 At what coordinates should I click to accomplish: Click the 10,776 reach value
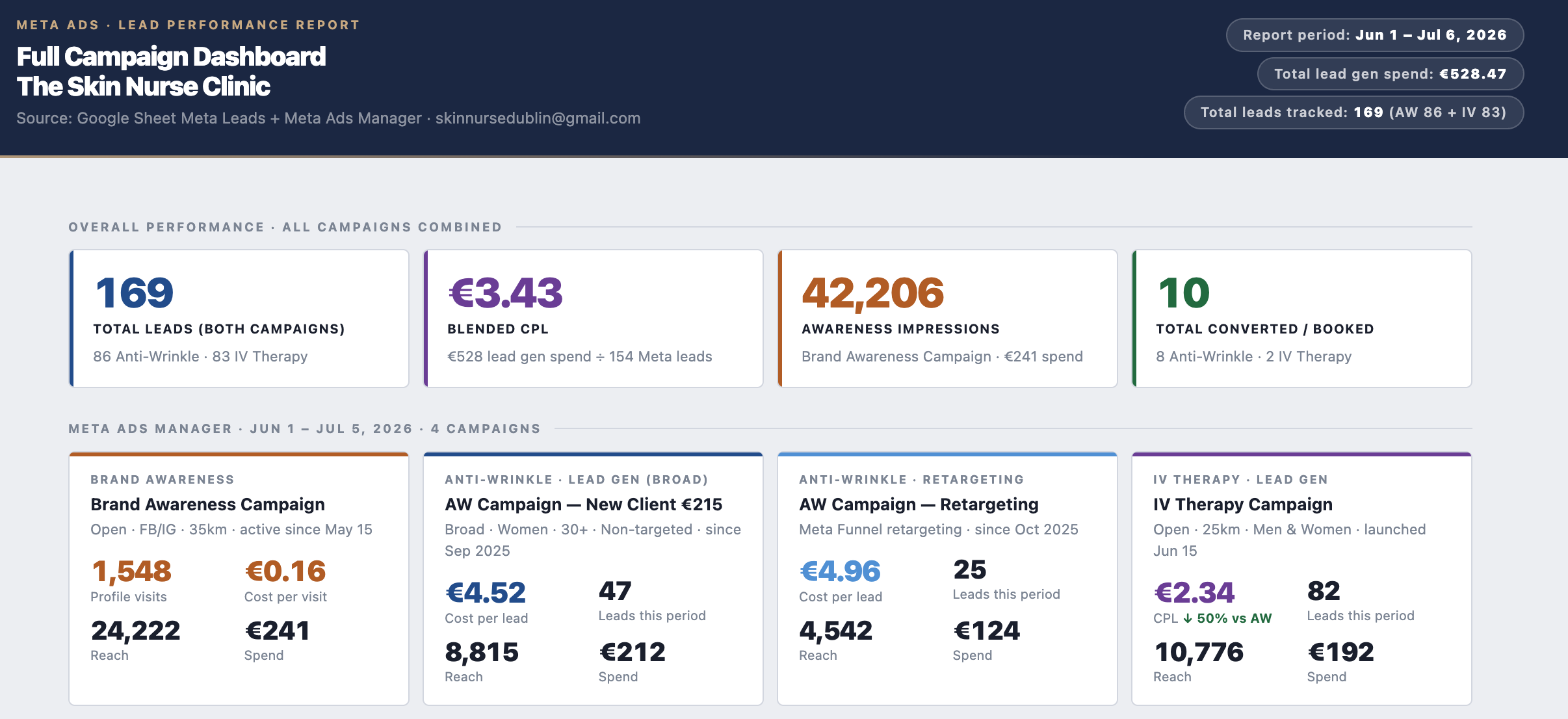pos(1199,652)
